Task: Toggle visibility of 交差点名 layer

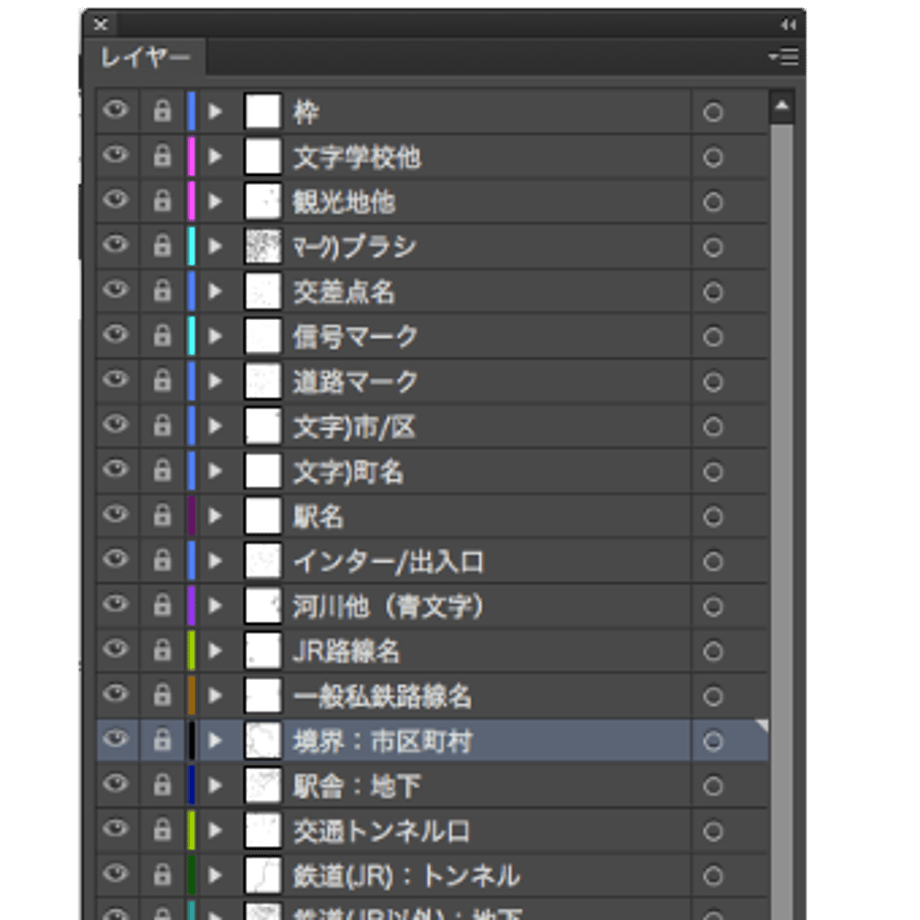Action: point(116,290)
